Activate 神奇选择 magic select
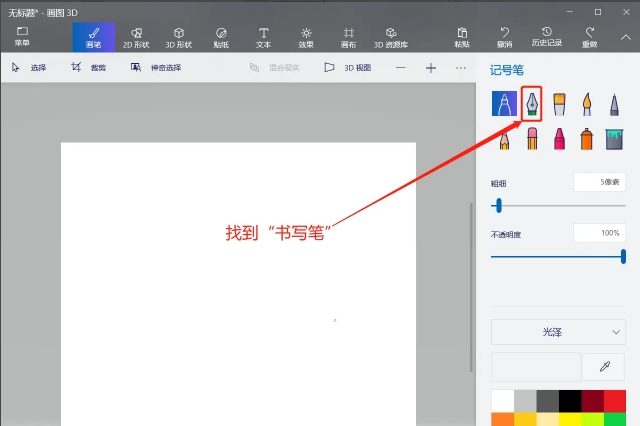 (x=156, y=67)
